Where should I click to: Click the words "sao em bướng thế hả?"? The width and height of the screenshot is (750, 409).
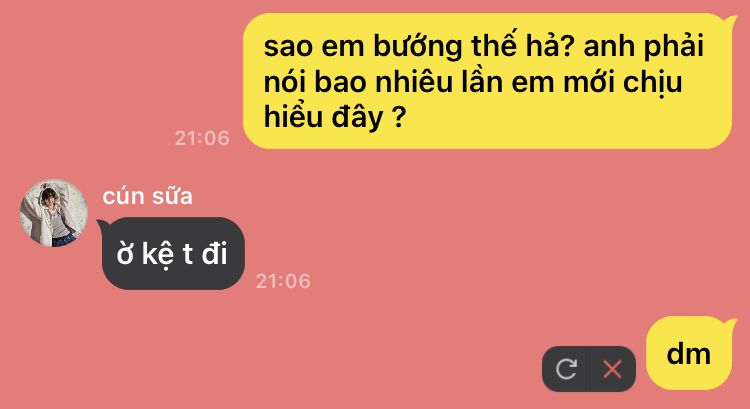click(x=419, y=45)
